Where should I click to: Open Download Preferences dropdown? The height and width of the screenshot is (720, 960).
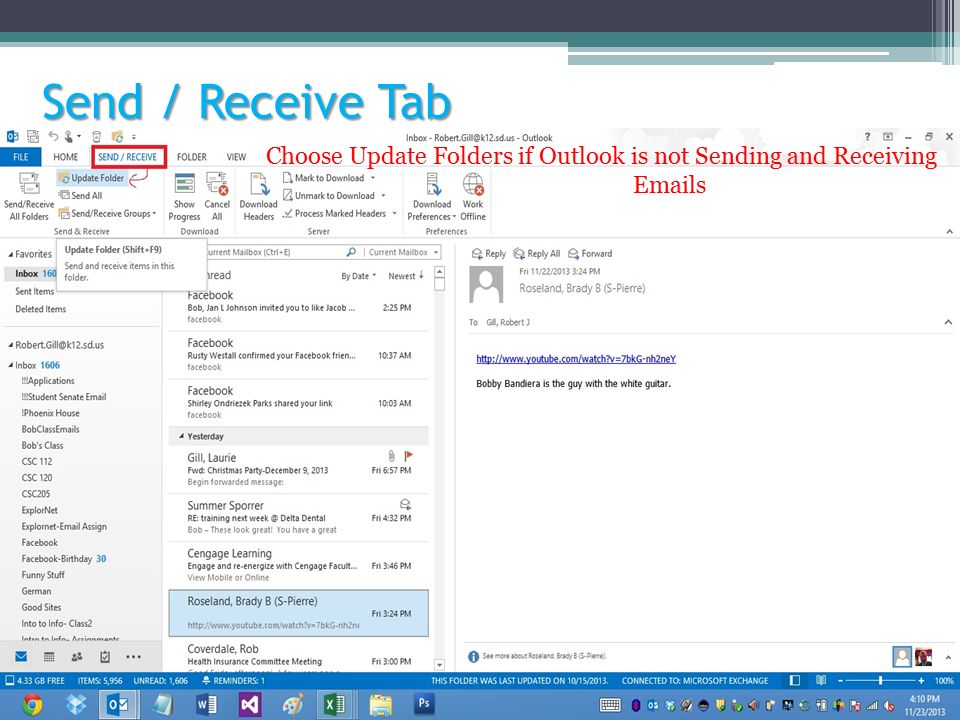coord(432,196)
